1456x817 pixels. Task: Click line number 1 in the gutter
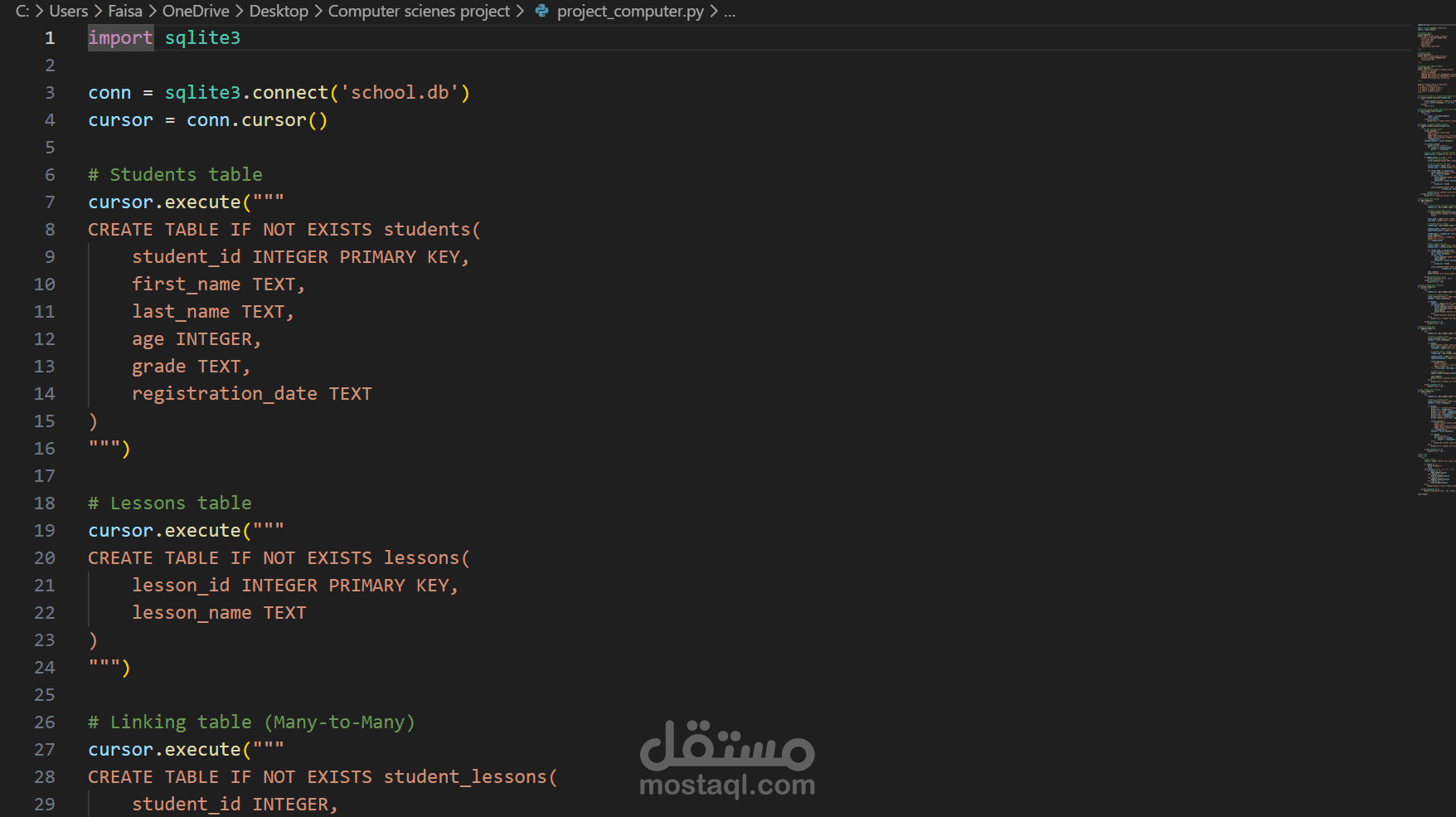pos(50,37)
